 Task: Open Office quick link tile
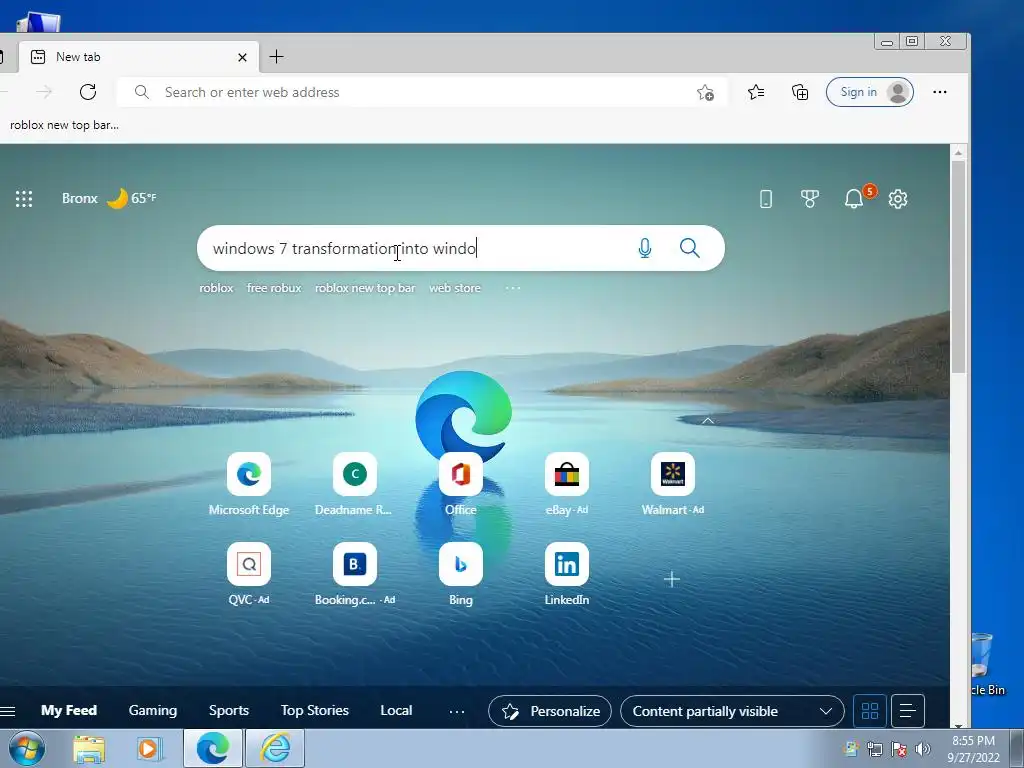coord(460,484)
